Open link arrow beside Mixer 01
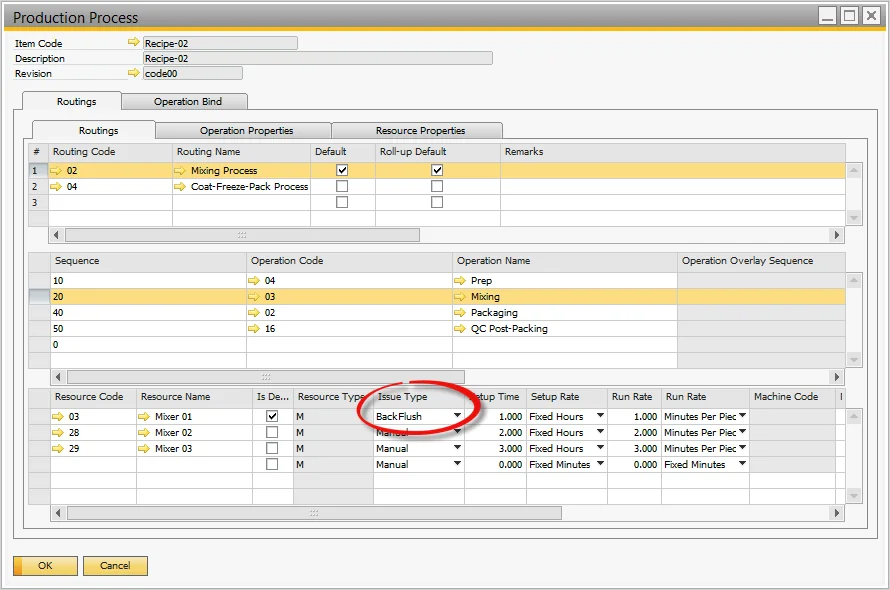Image resolution: width=890 pixels, height=590 pixels. coord(144,416)
